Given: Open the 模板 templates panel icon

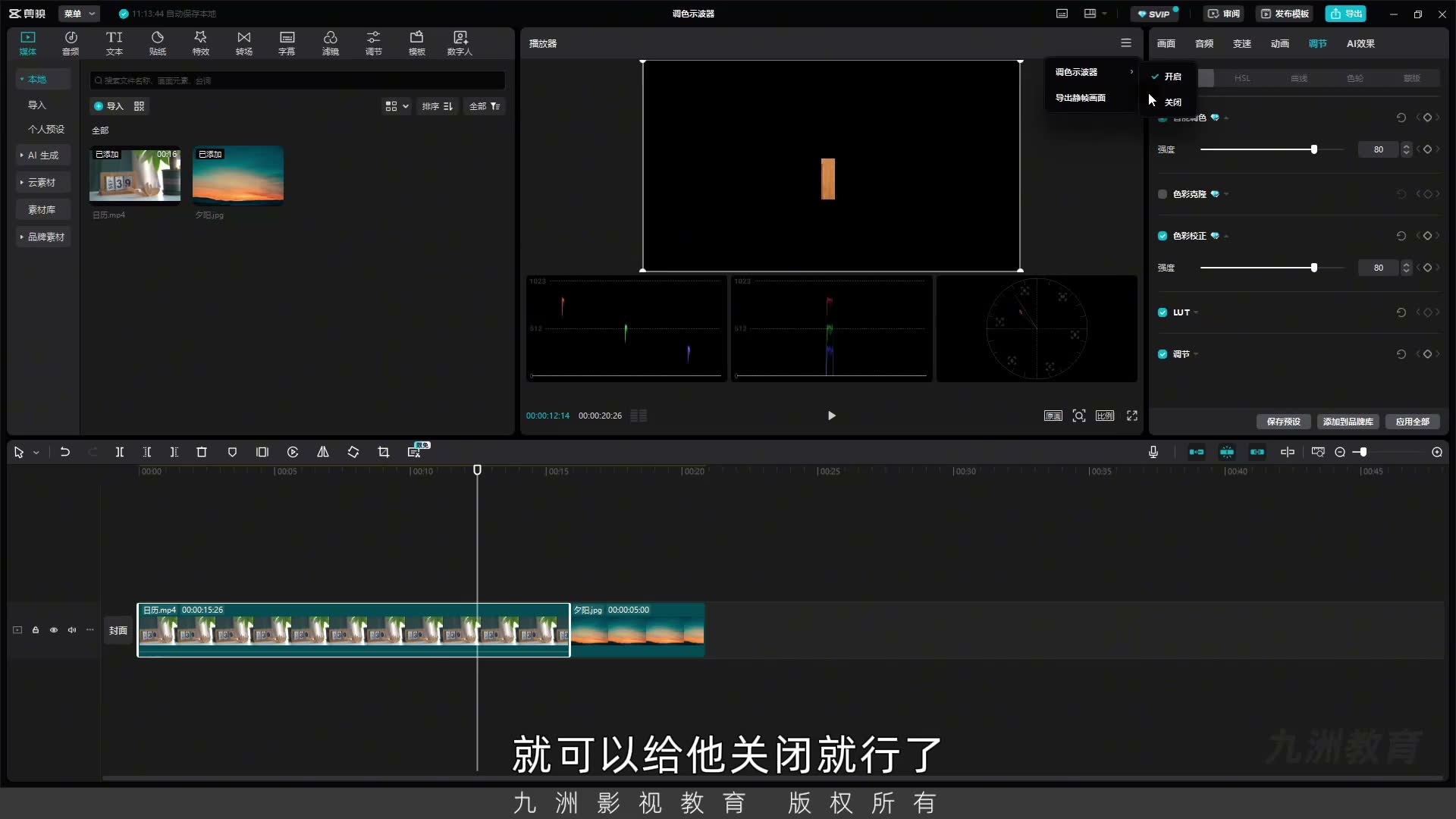Looking at the screenshot, I should point(416,43).
